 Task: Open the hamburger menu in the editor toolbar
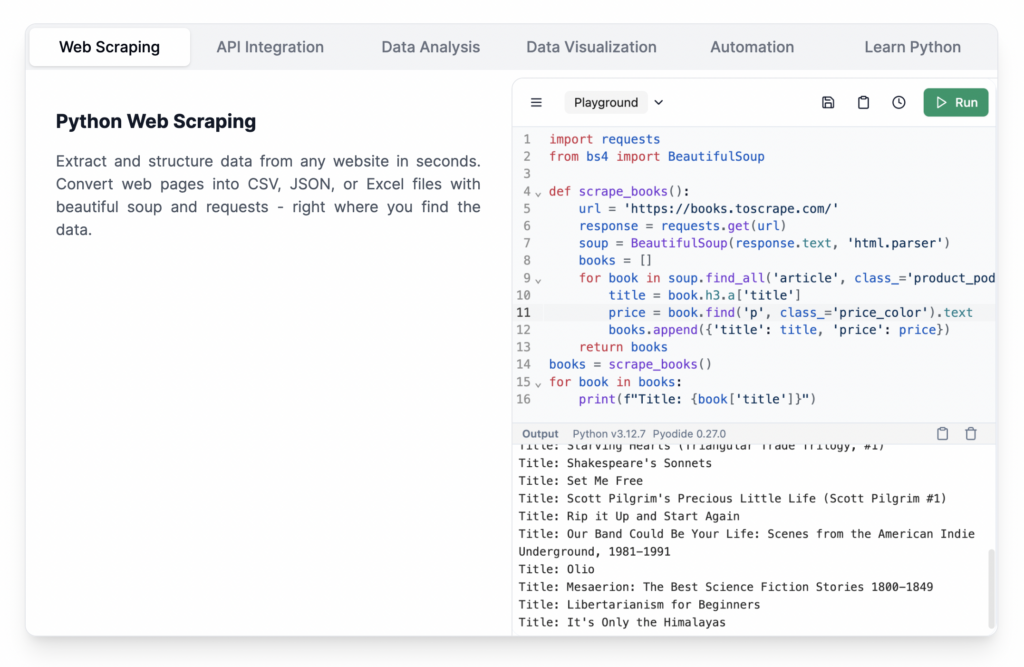[x=536, y=102]
